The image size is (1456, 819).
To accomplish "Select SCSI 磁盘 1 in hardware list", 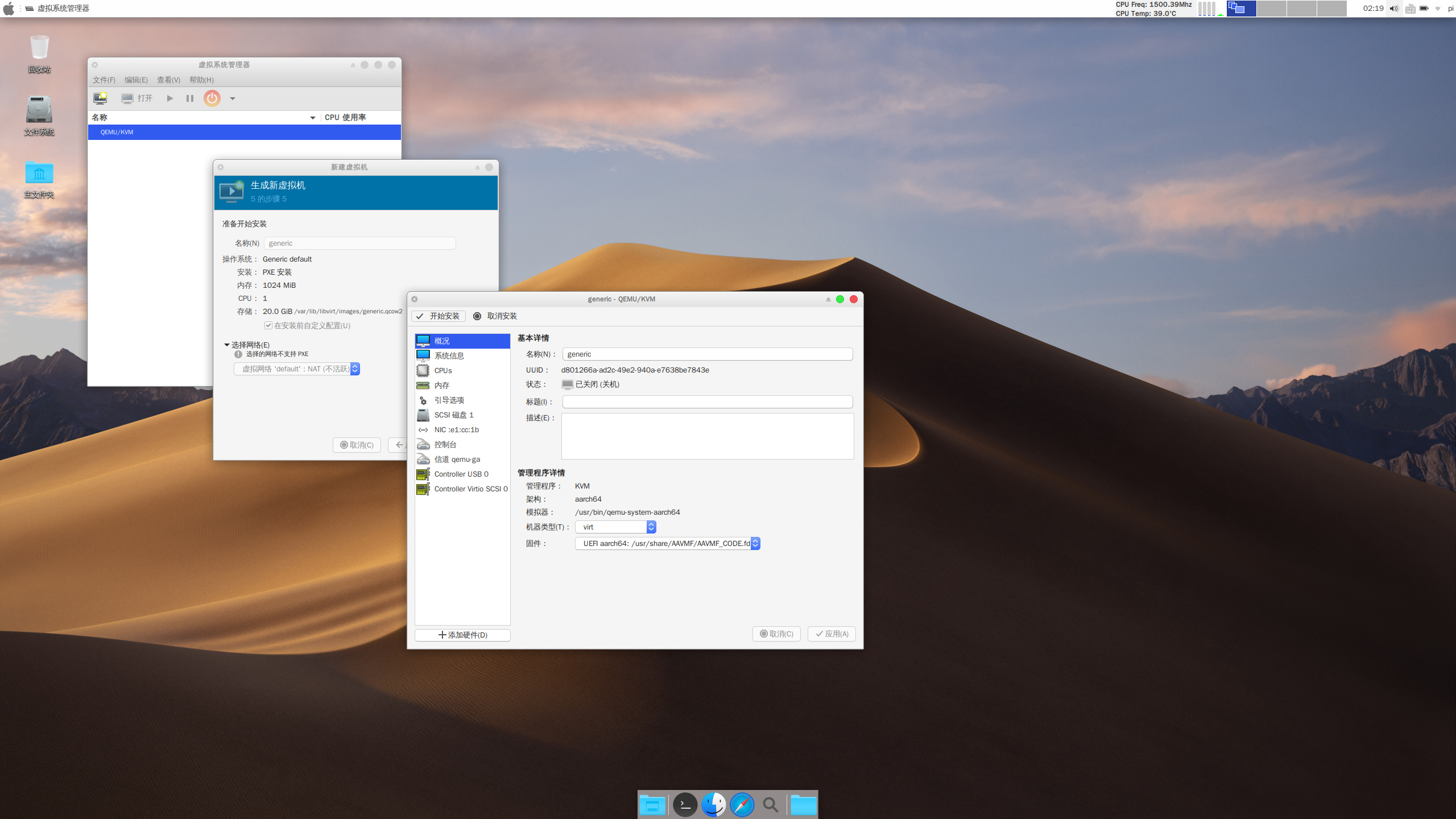I will pos(462,415).
